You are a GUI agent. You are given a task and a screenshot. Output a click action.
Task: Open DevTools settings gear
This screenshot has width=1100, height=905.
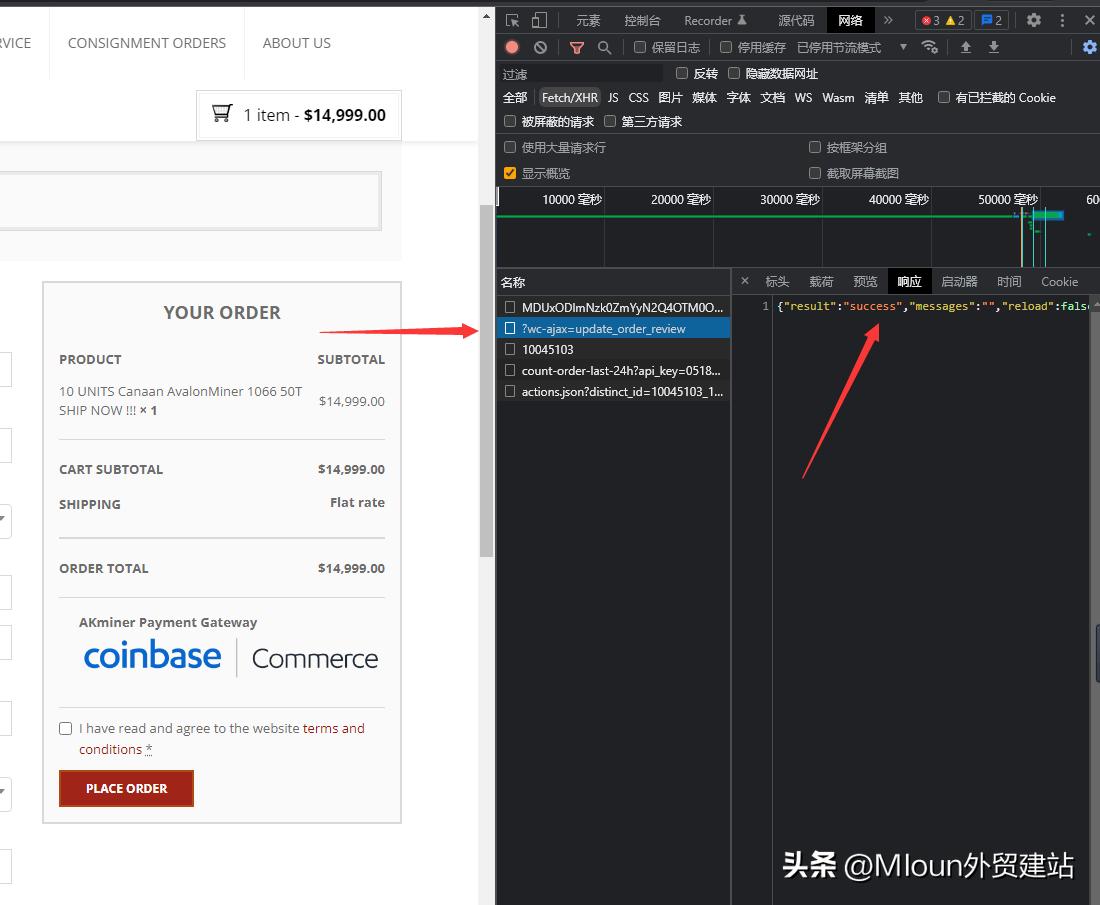coord(1034,20)
